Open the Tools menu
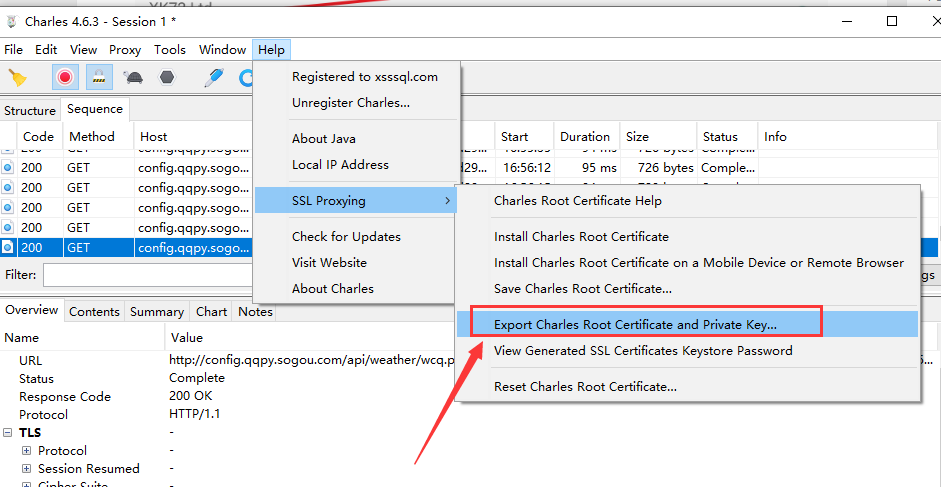 (x=169, y=49)
